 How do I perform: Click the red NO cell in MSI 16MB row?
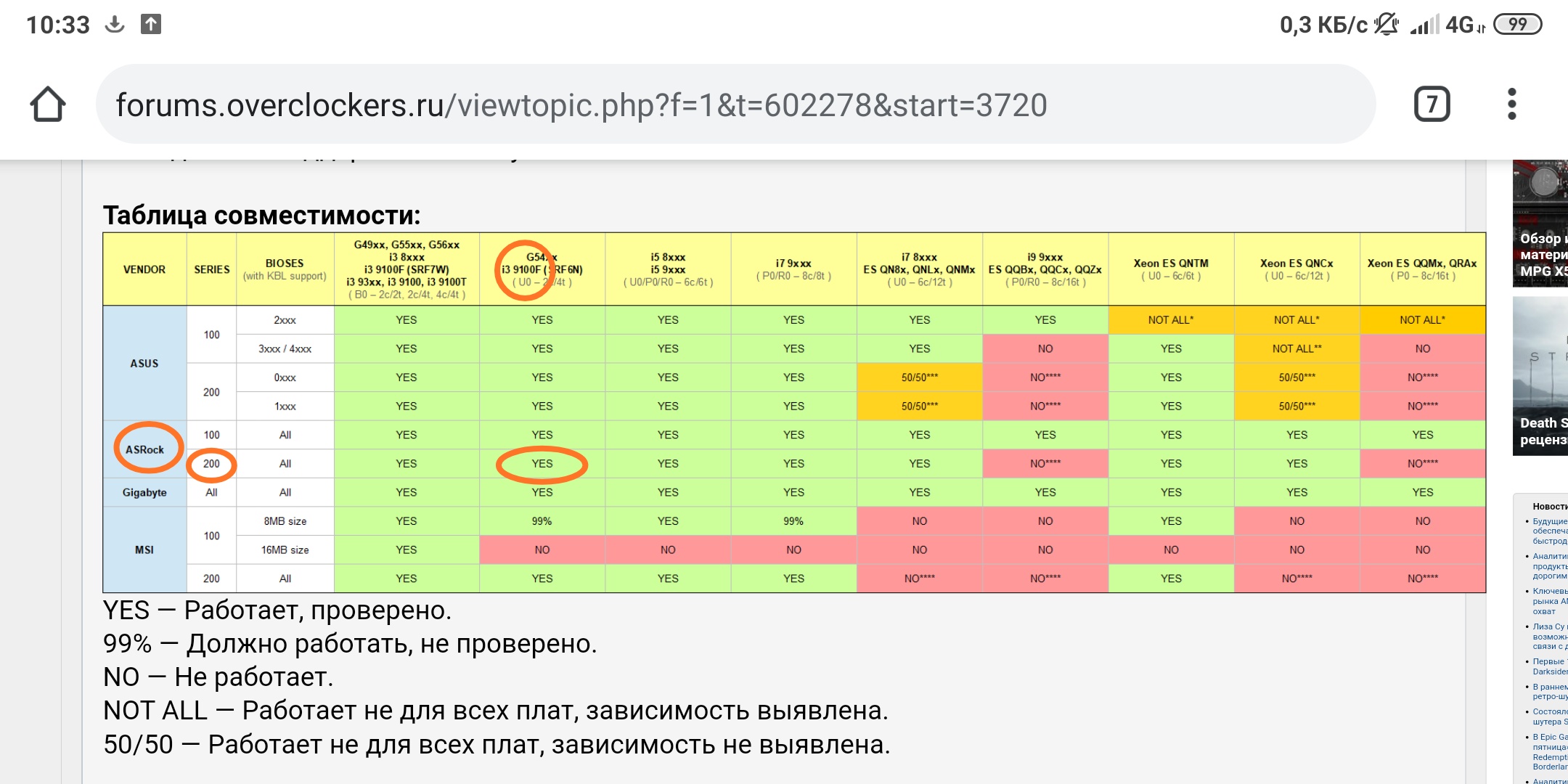click(x=542, y=550)
